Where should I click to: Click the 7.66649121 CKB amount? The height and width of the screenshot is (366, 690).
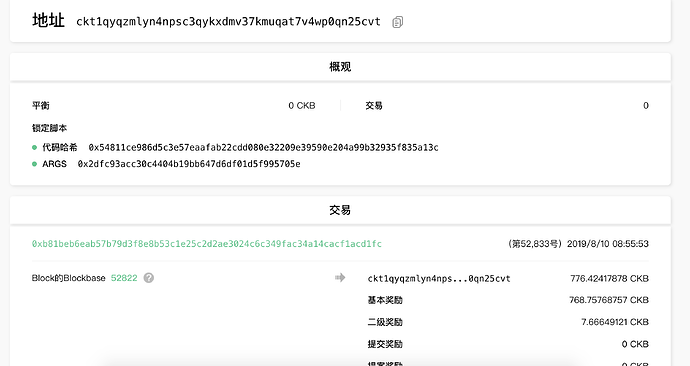615,322
